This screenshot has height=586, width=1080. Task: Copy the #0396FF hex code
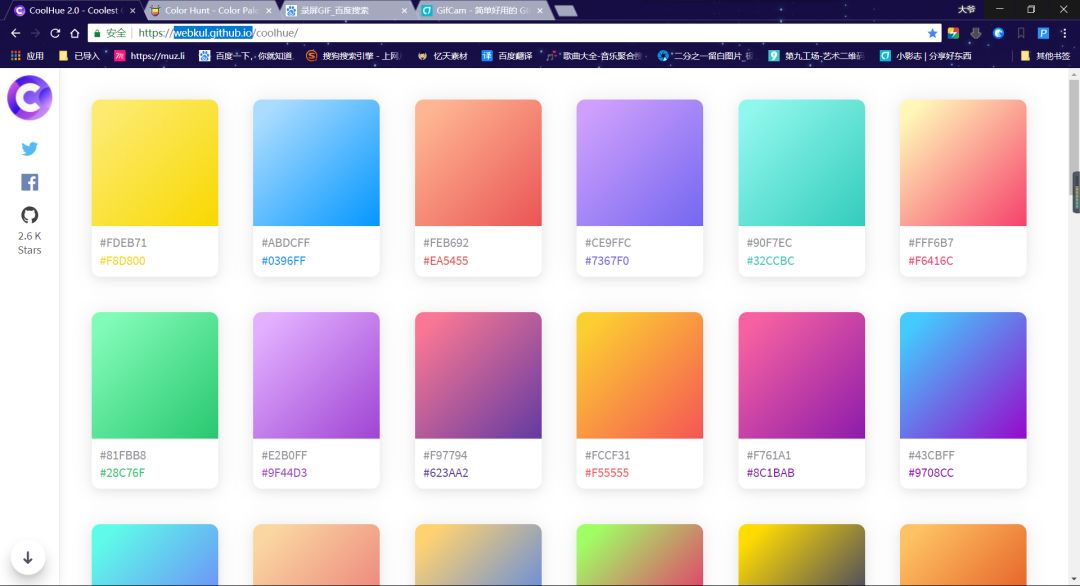click(x=284, y=261)
